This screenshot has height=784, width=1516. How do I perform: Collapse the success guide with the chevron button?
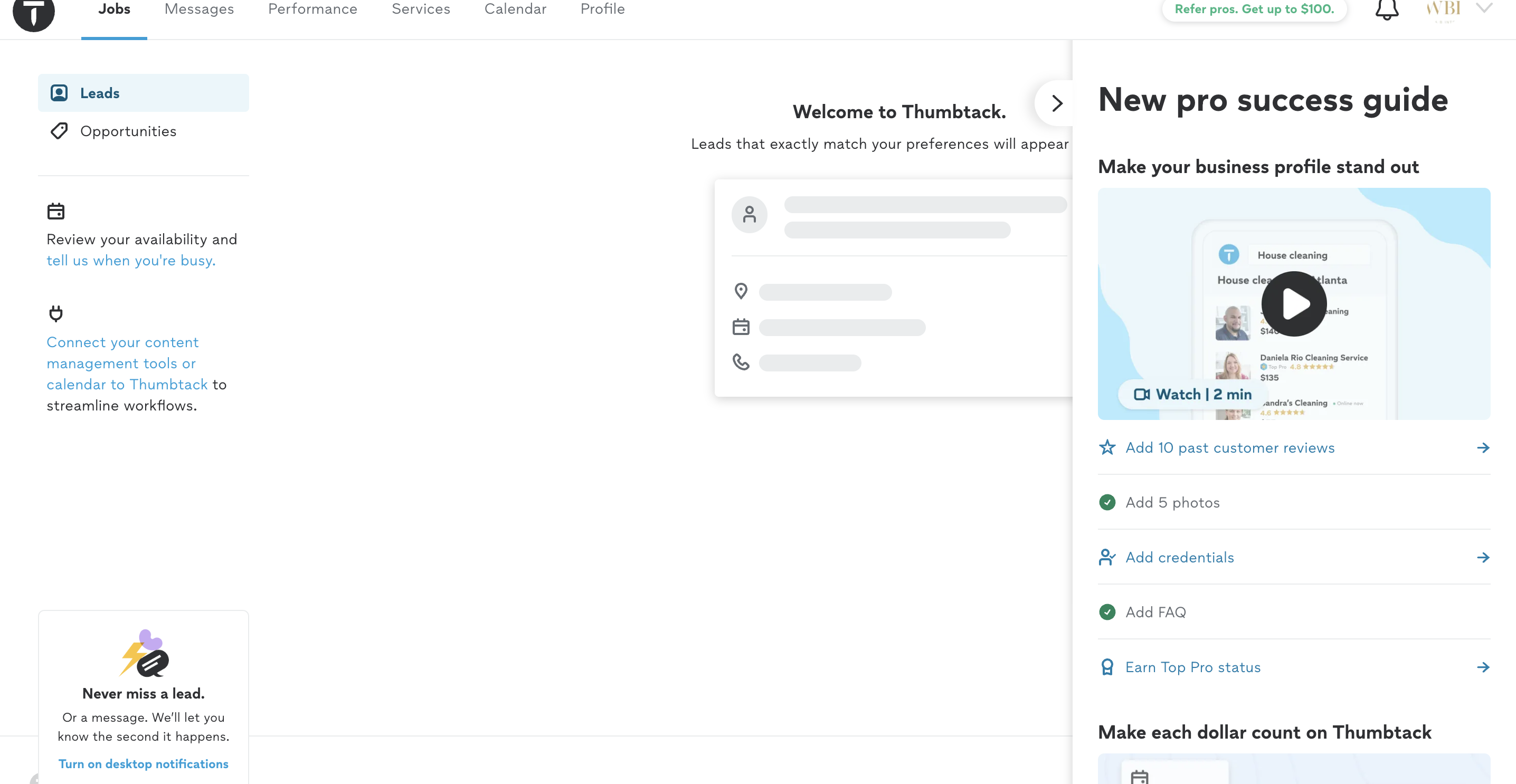(x=1057, y=103)
